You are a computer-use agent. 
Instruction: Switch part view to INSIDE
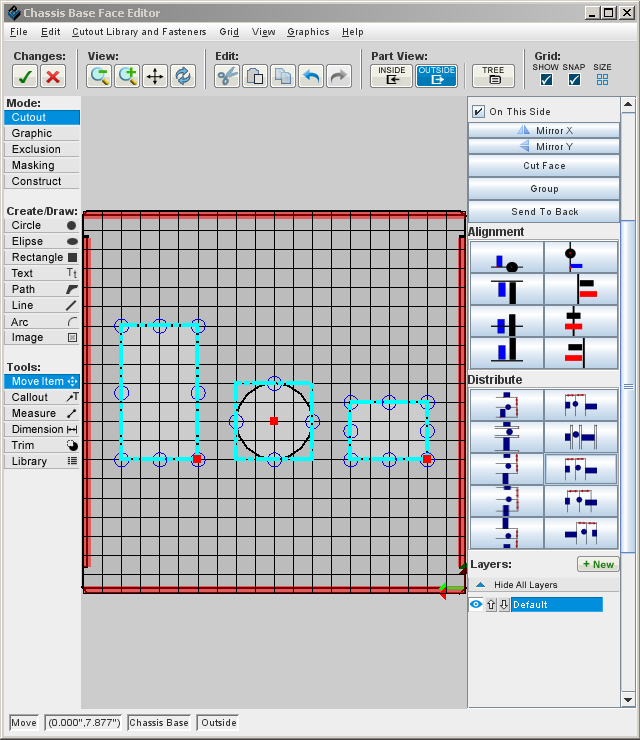391,76
